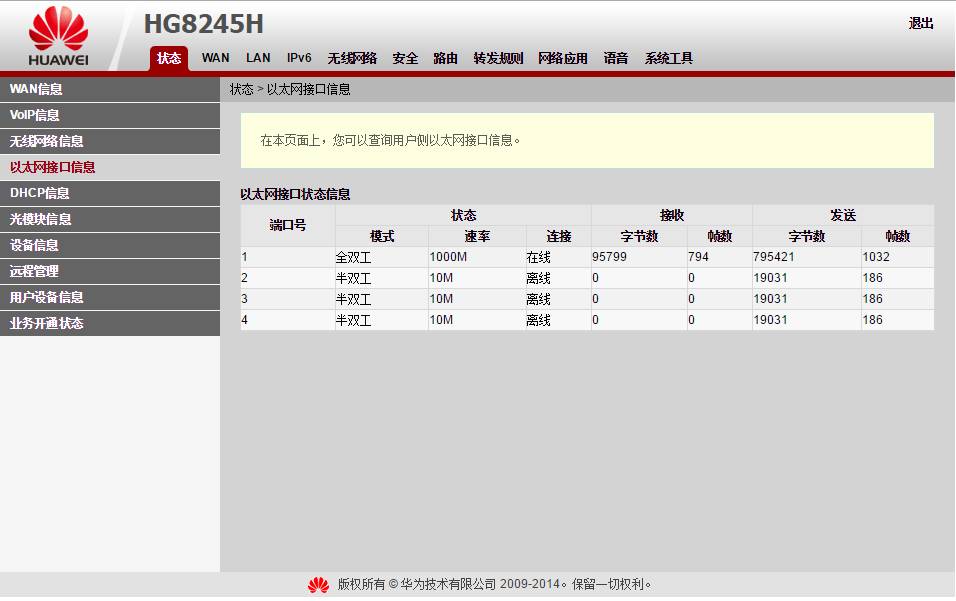Switch to the WAN tab
The image size is (956, 601).
215,58
